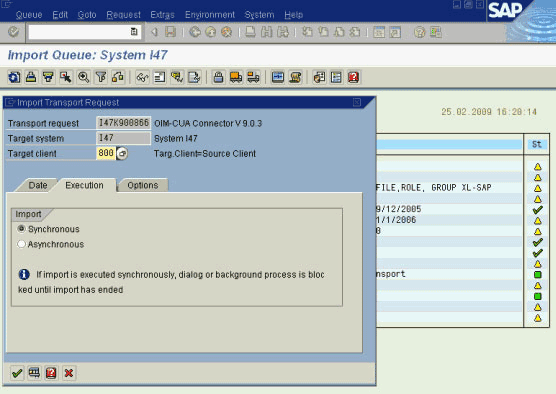Select the Asynchronous import radio button
556x394 pixels.
21,244
